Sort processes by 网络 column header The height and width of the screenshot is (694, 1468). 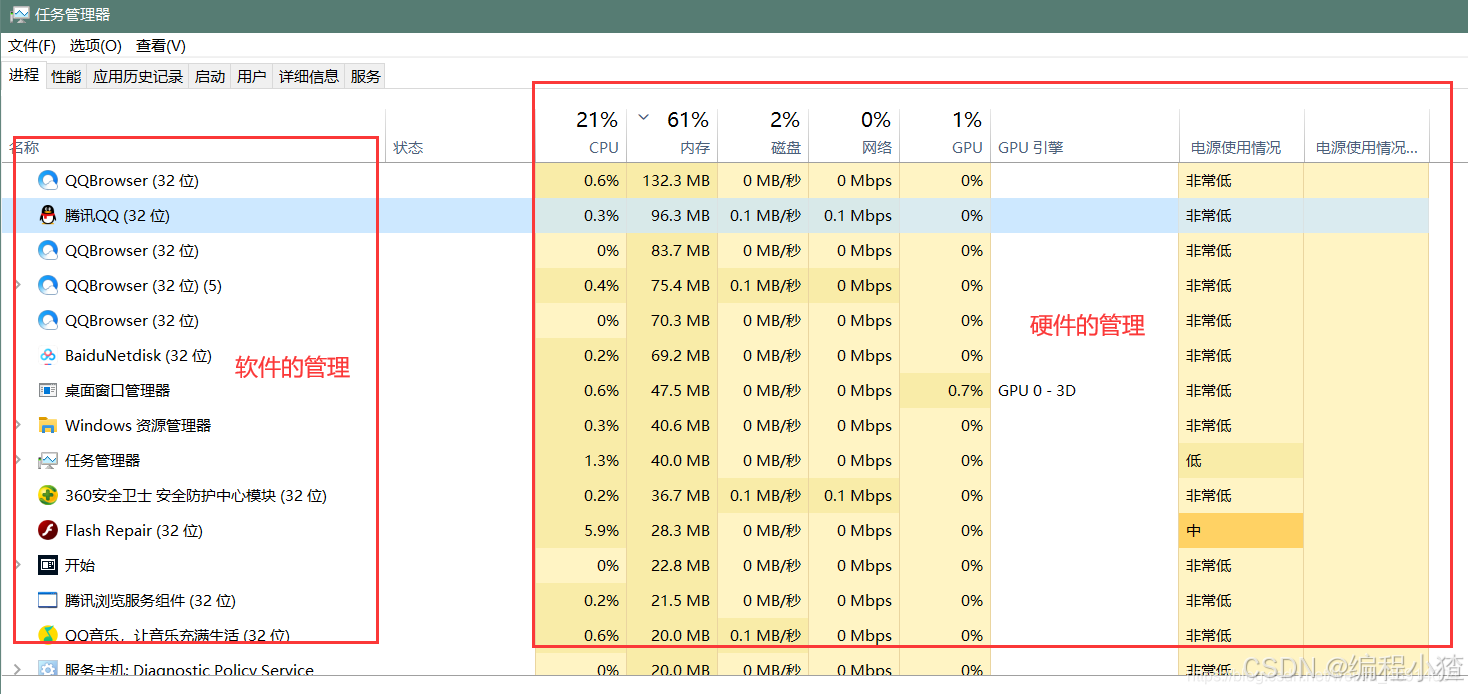click(x=854, y=135)
